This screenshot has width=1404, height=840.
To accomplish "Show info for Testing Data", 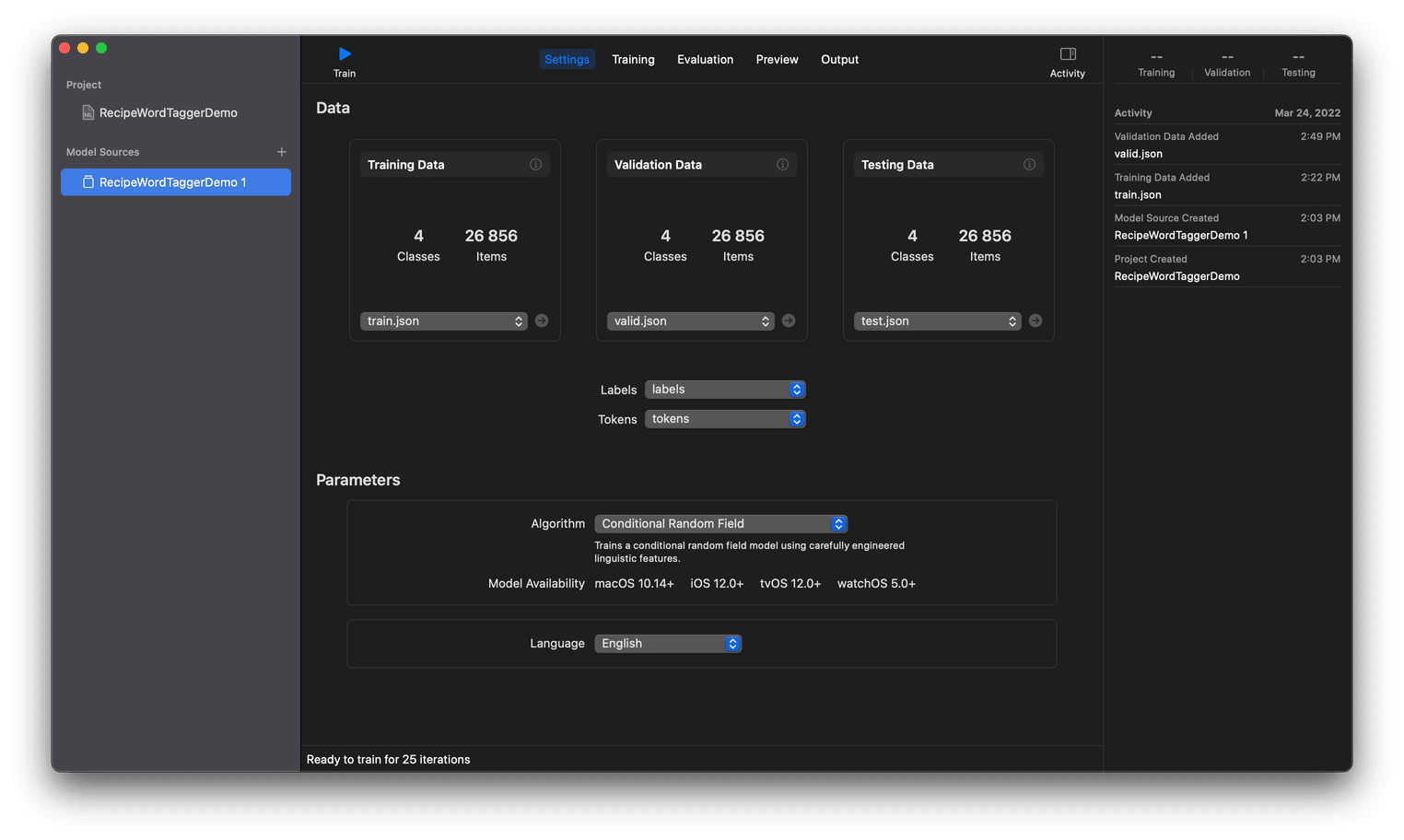I will click(1029, 165).
